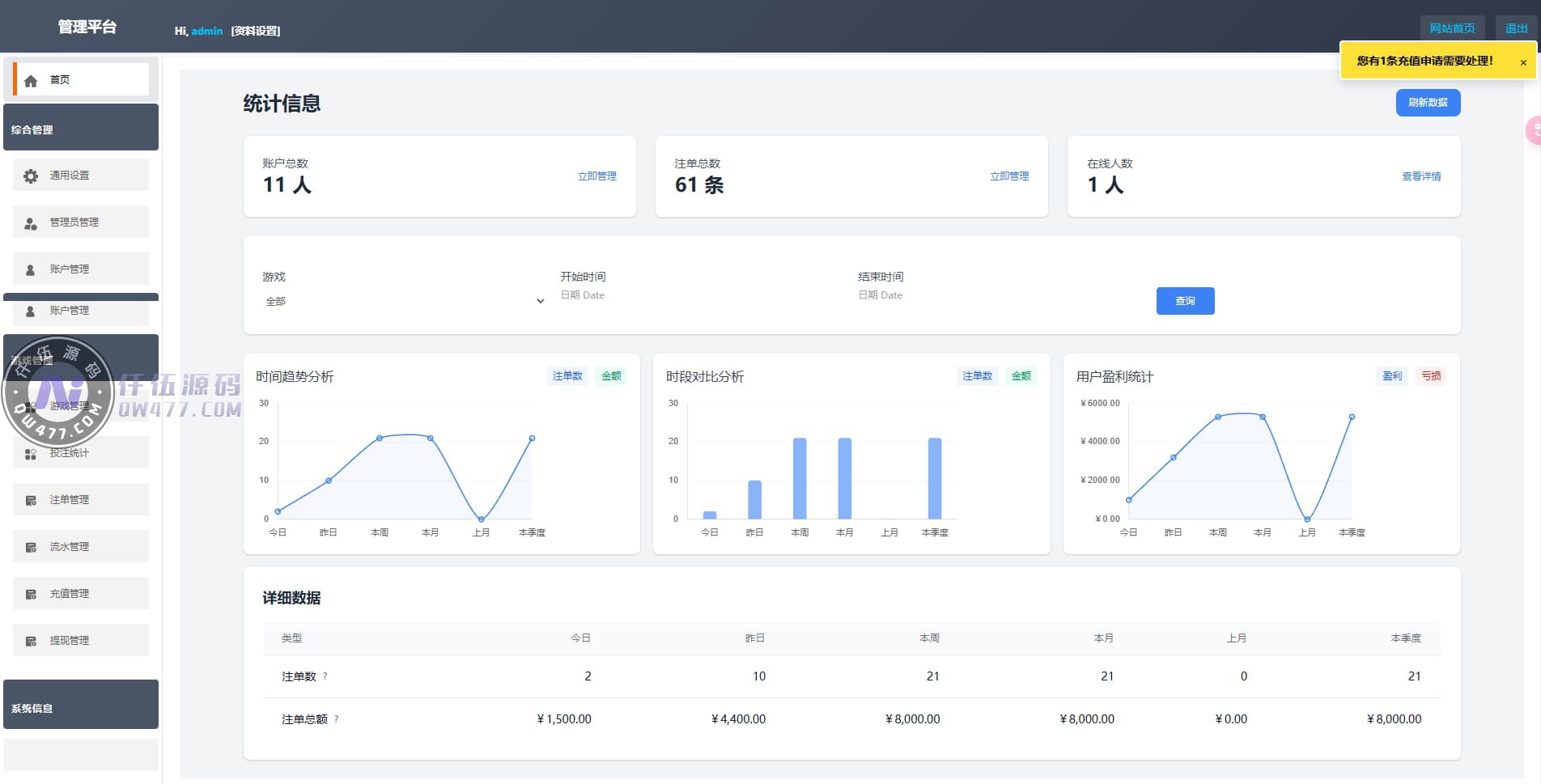Click the 流水管理 sidebar icon
This screenshot has width=1541, height=784.
pyautogui.click(x=31, y=548)
